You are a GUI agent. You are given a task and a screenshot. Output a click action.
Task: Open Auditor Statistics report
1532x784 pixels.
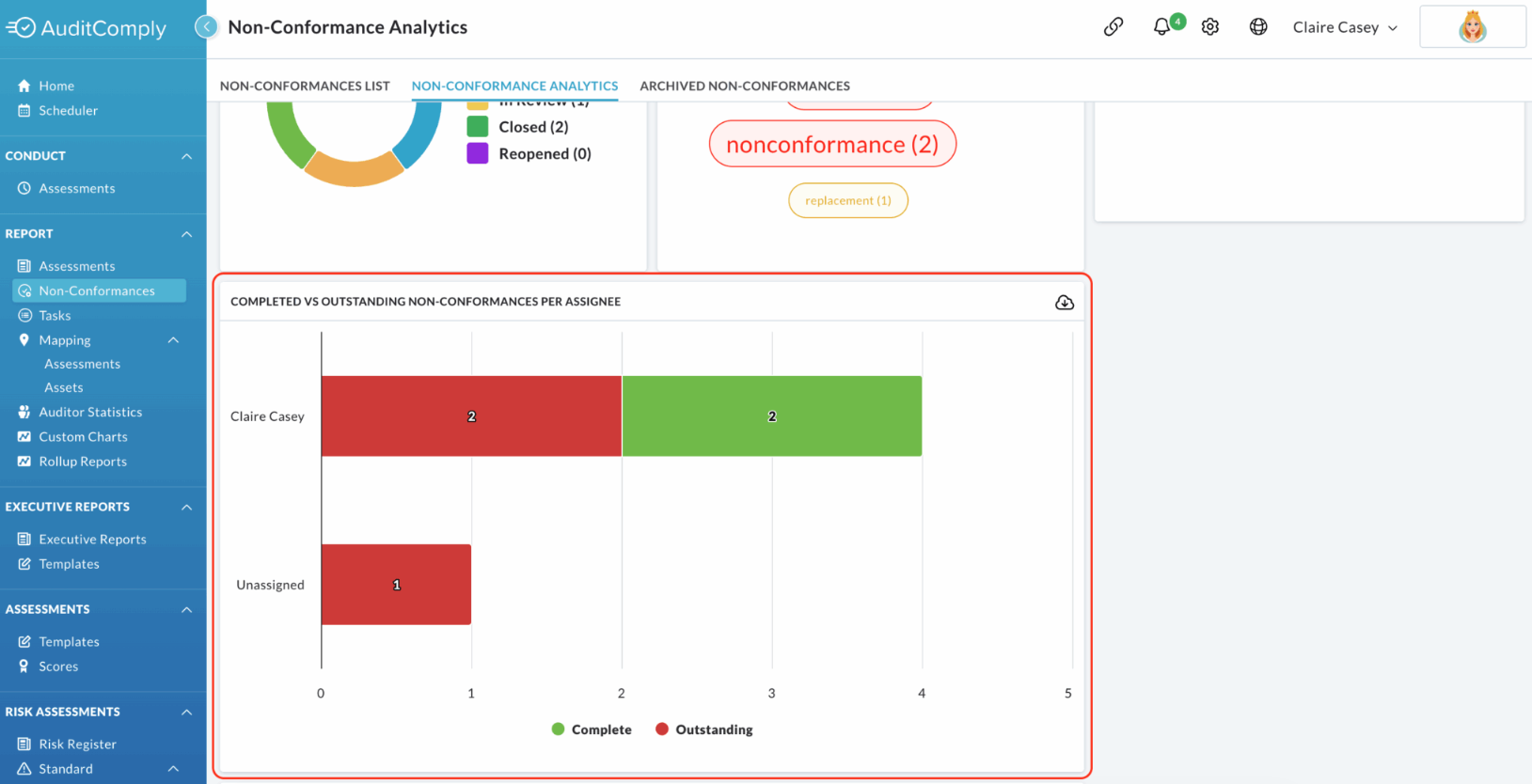[80, 412]
